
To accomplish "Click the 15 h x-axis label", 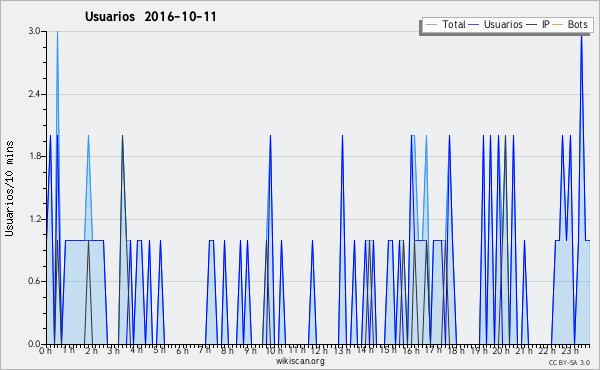I will coord(388,350).
